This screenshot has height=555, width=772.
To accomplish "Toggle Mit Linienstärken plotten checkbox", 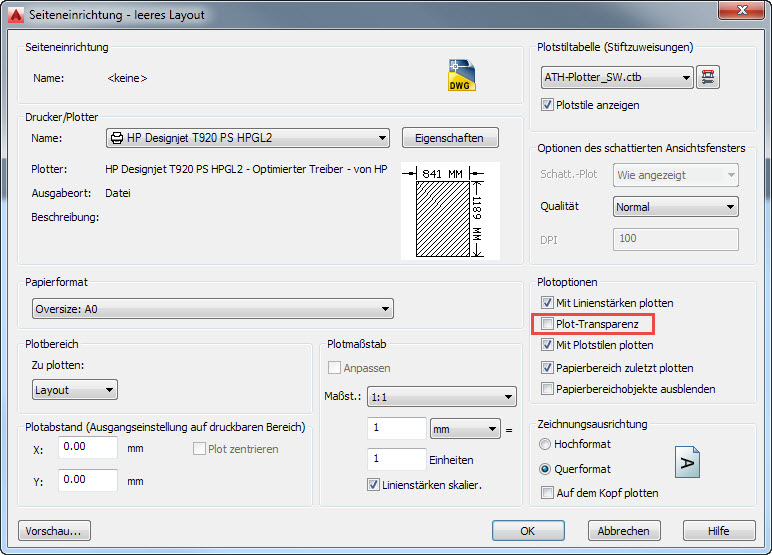I will point(547,303).
